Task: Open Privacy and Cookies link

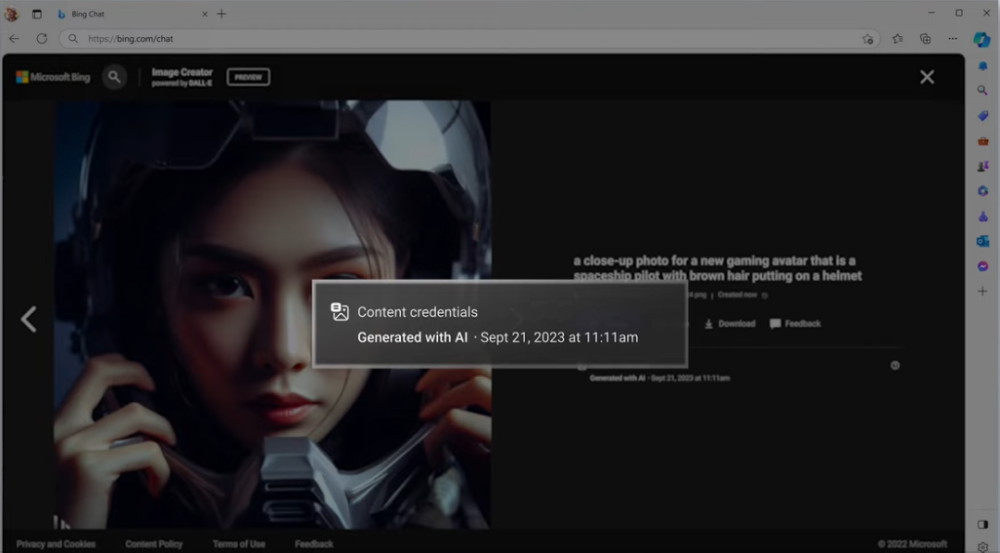Action: pyautogui.click(x=55, y=544)
